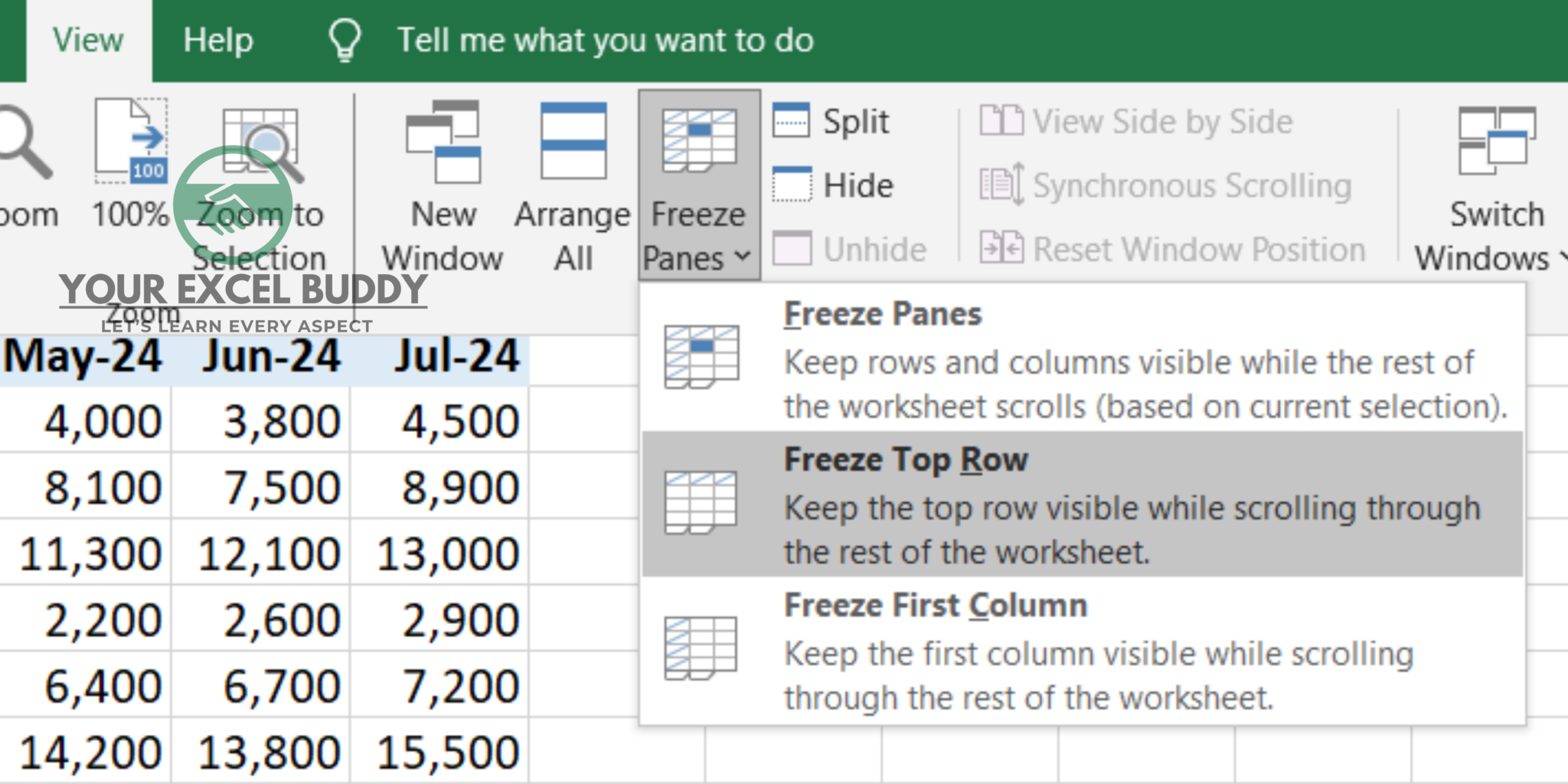The image size is (1568, 784).
Task: Select the Split window icon
Action: coord(793,120)
